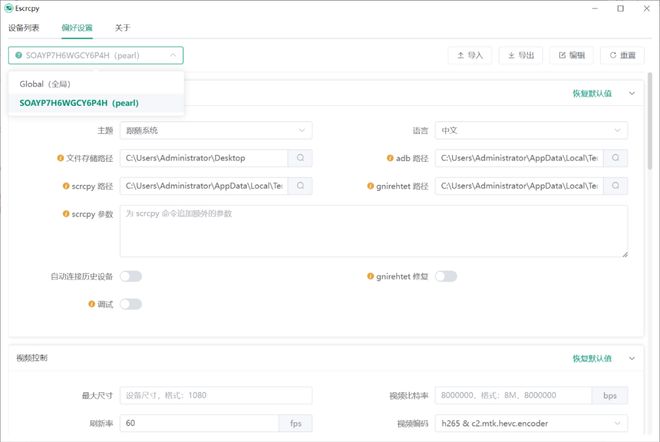The image size is (660, 442).
Task: Select Global (全局) from the dropdown list
Action: pos(96,84)
